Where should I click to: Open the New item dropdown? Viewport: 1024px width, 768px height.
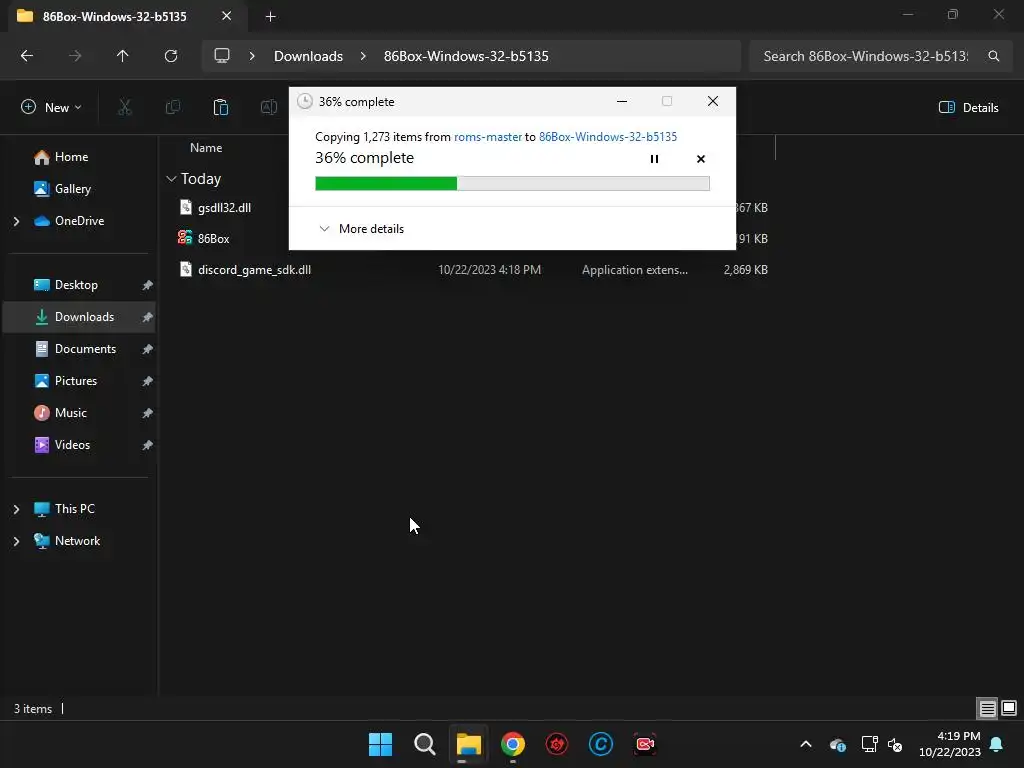[x=51, y=107]
